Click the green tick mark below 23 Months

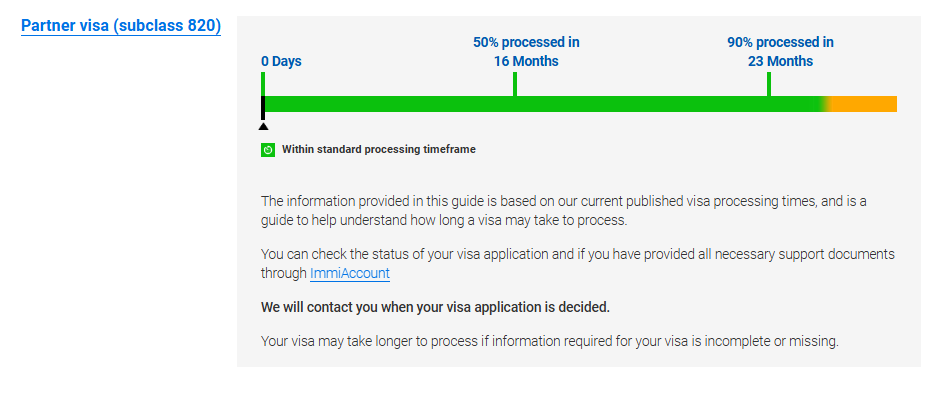pos(768,84)
